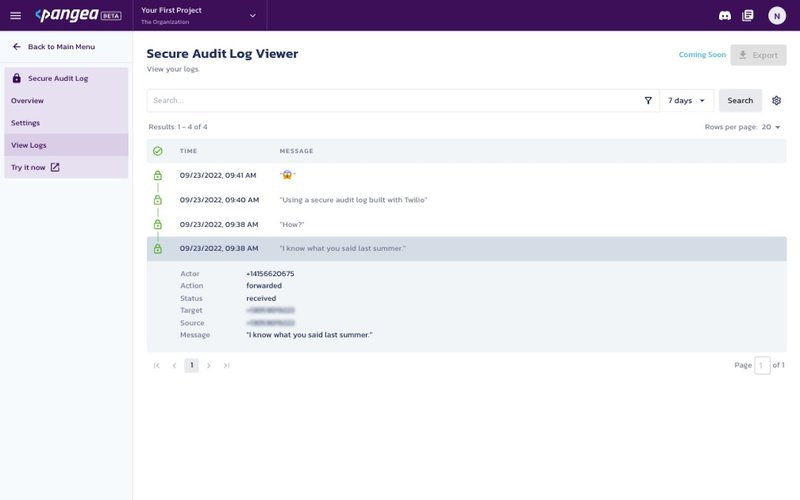Screen dimensions: 800x500
Task: Go Back to Main Menu
Action: tap(60, 47)
